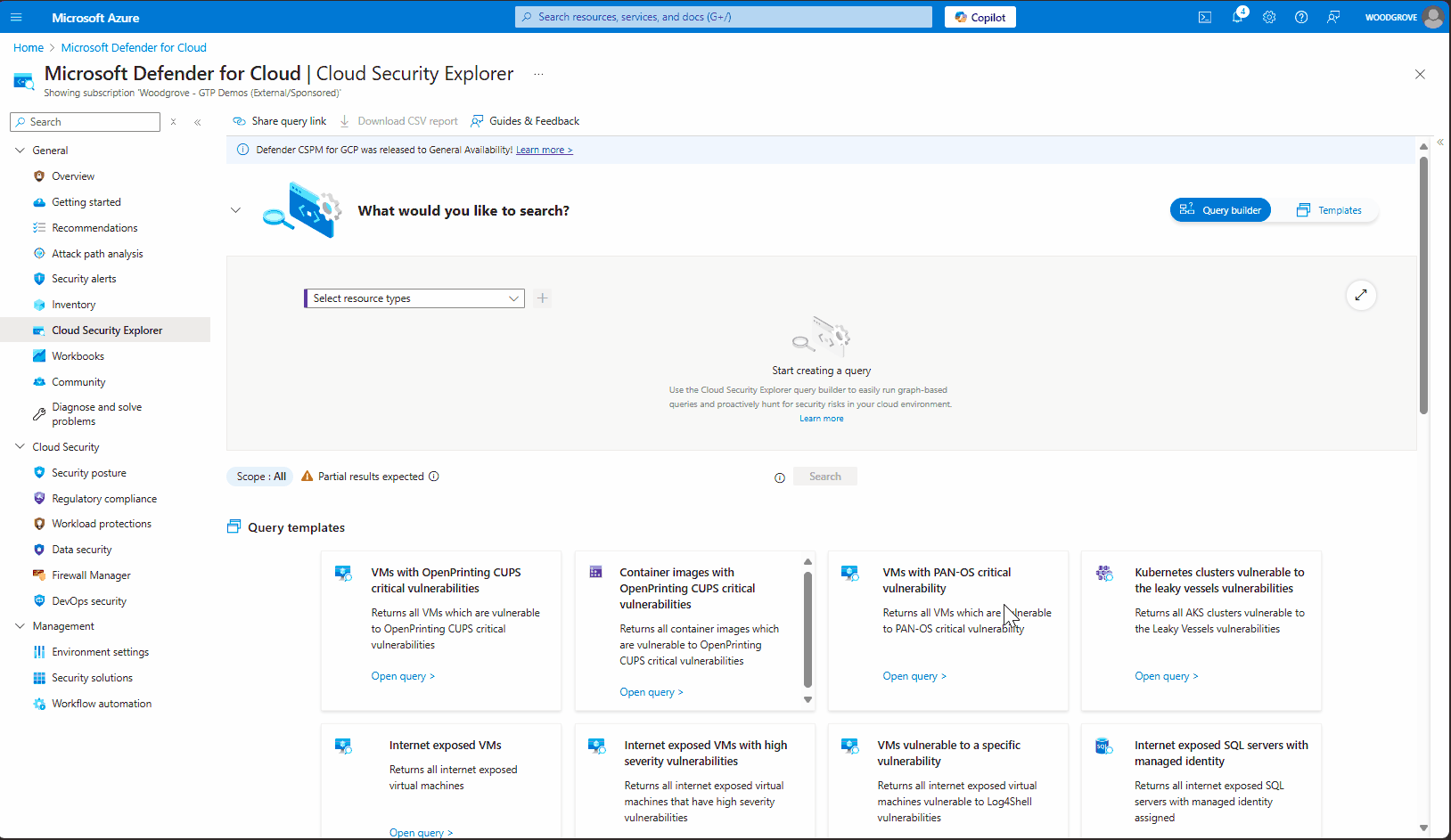Focus the Search resources, services, and docs box
1451x840 pixels.
click(x=723, y=17)
